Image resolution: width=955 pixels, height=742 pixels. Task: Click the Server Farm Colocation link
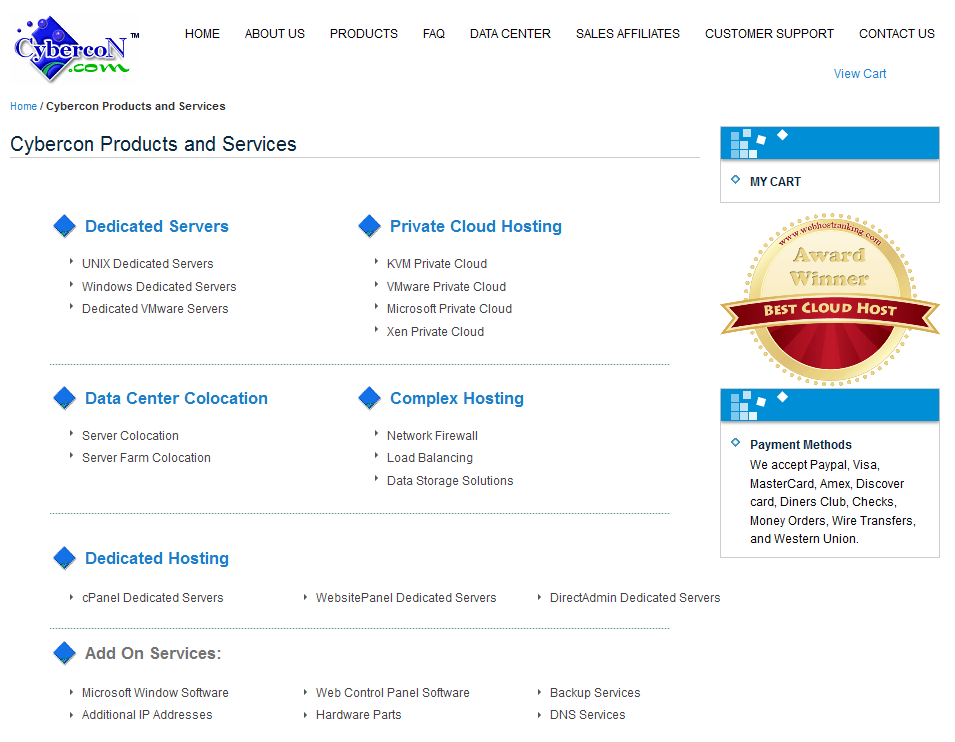146,458
